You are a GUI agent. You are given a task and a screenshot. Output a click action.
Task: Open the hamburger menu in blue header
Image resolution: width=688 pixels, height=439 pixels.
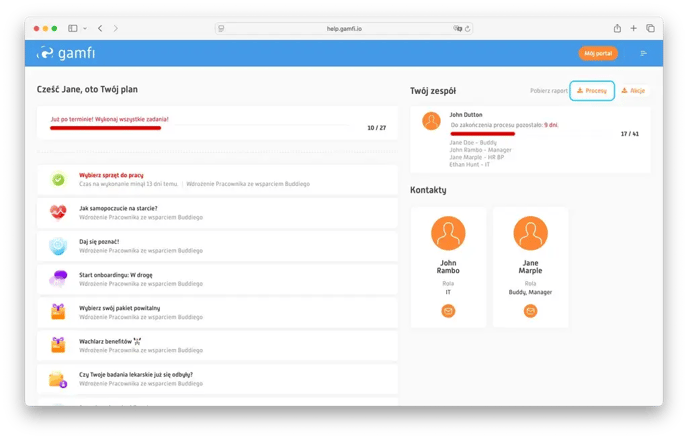click(x=643, y=53)
